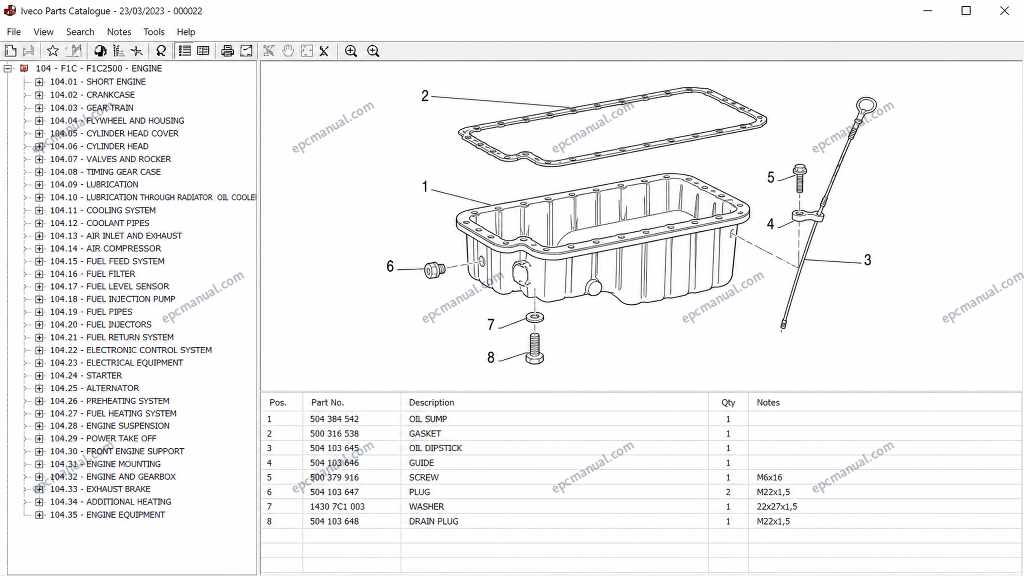Click the greyed pointer-select tool icon
Image resolution: width=1024 pixels, height=576 pixels.
[x=269, y=51]
